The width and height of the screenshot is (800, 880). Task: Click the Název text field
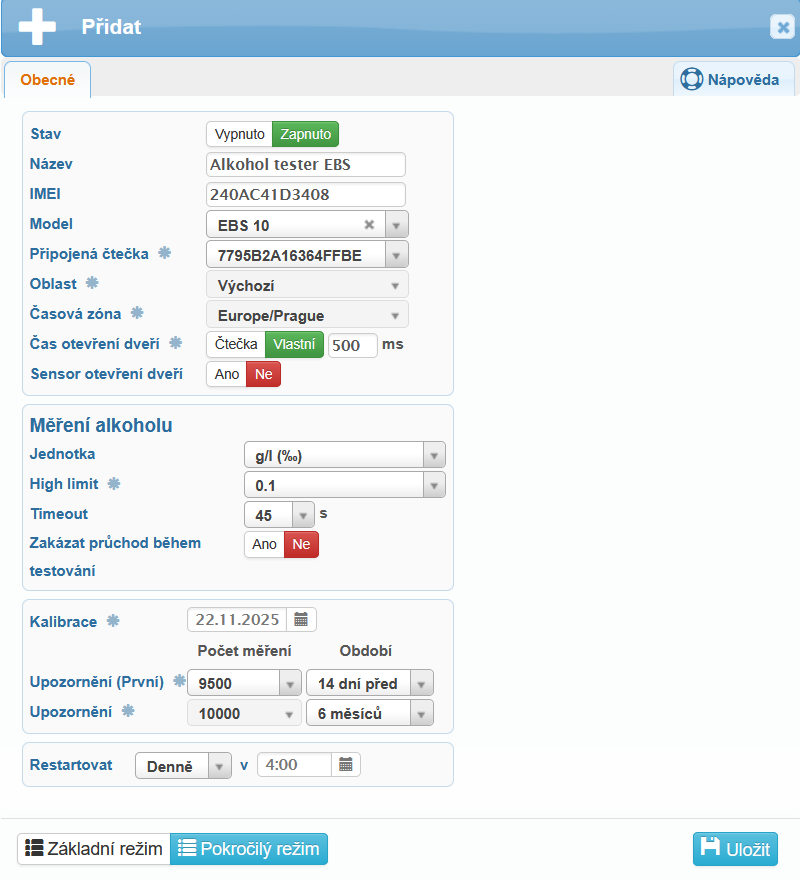click(x=305, y=164)
